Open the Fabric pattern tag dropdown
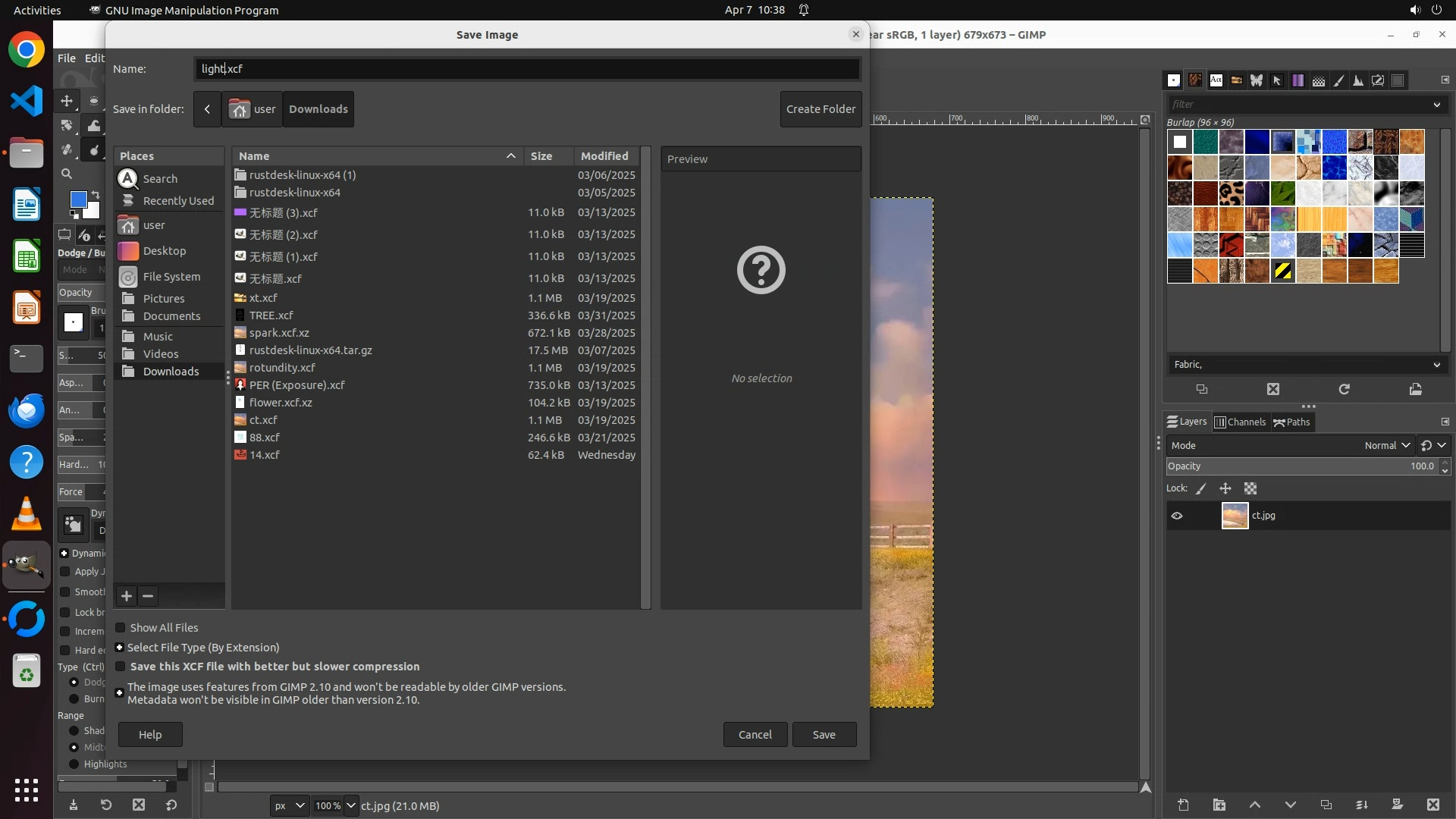The image size is (1456, 819). pyautogui.click(x=1436, y=365)
